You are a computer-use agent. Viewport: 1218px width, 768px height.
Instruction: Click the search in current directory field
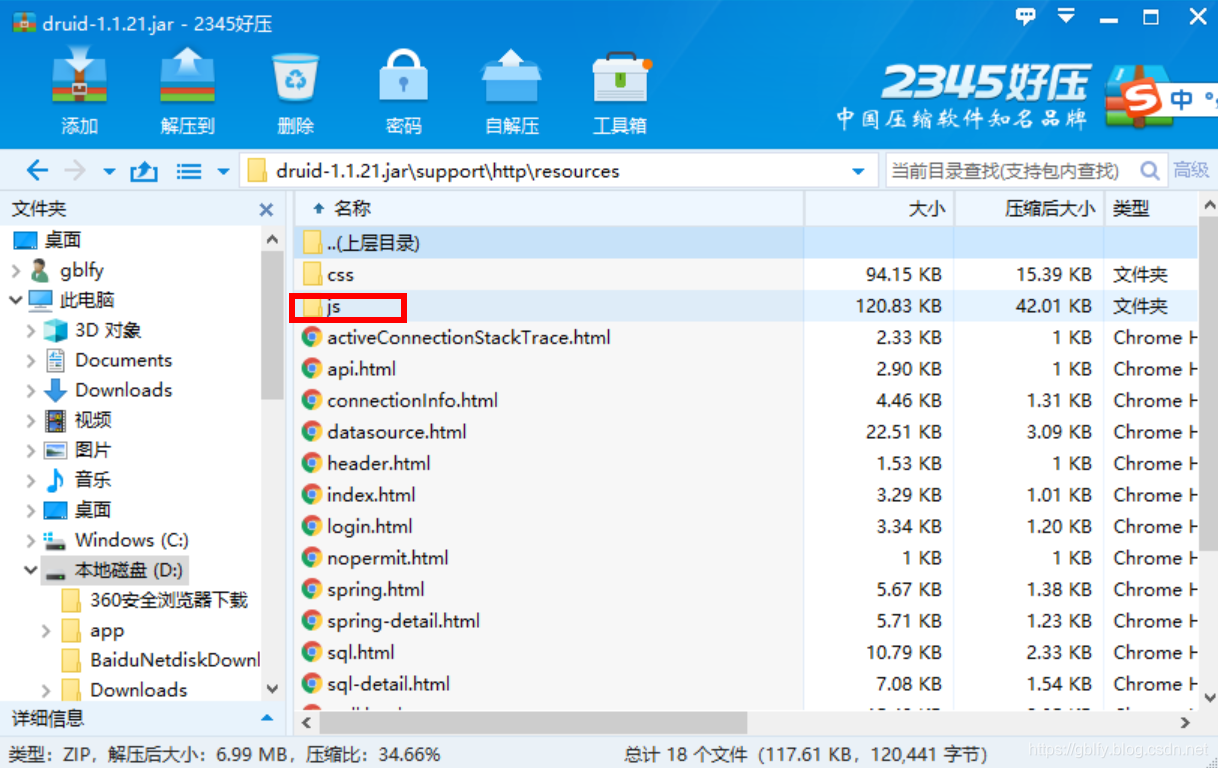(1011, 171)
